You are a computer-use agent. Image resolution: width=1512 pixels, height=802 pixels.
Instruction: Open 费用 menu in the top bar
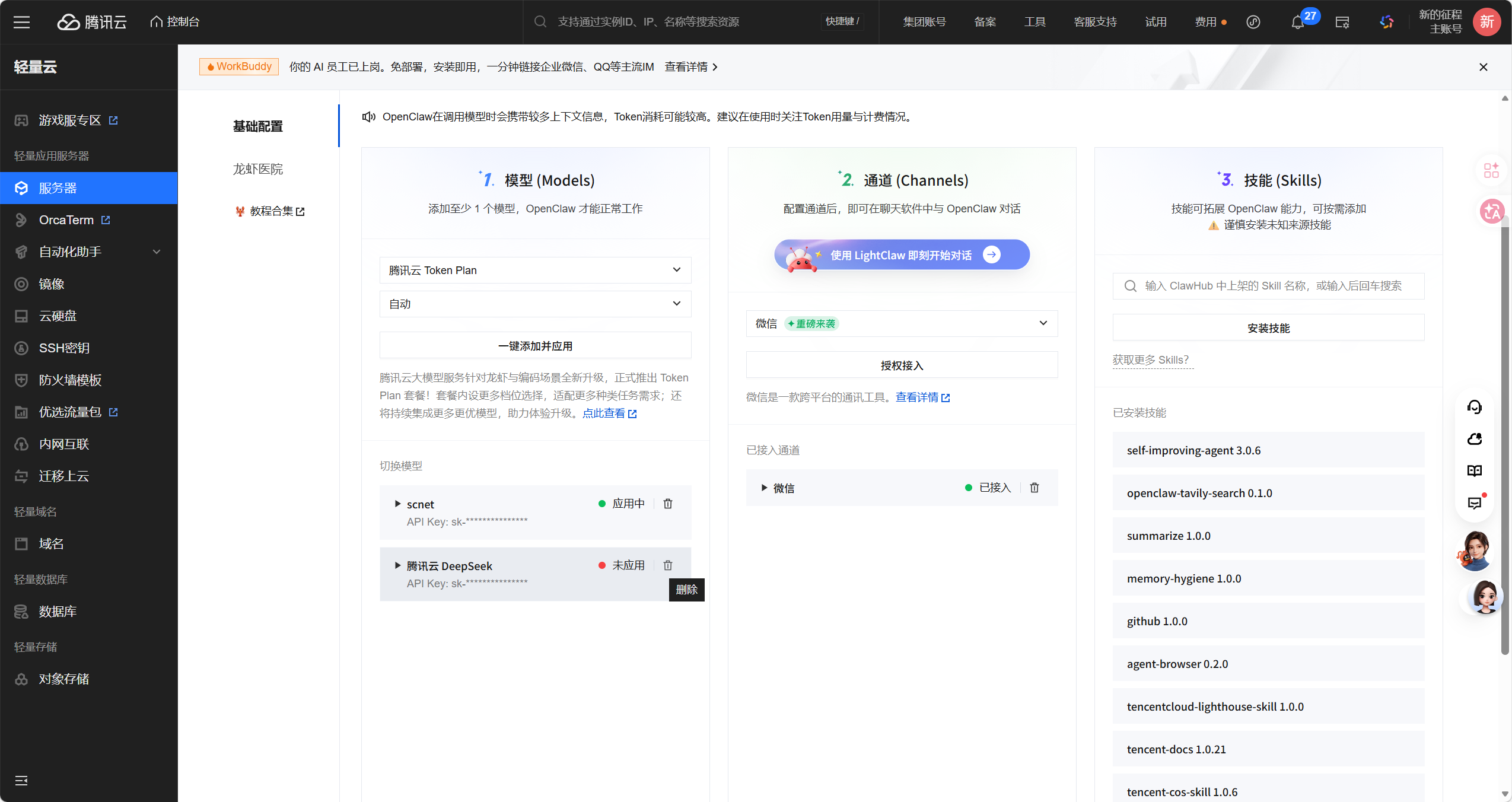coord(1205,22)
